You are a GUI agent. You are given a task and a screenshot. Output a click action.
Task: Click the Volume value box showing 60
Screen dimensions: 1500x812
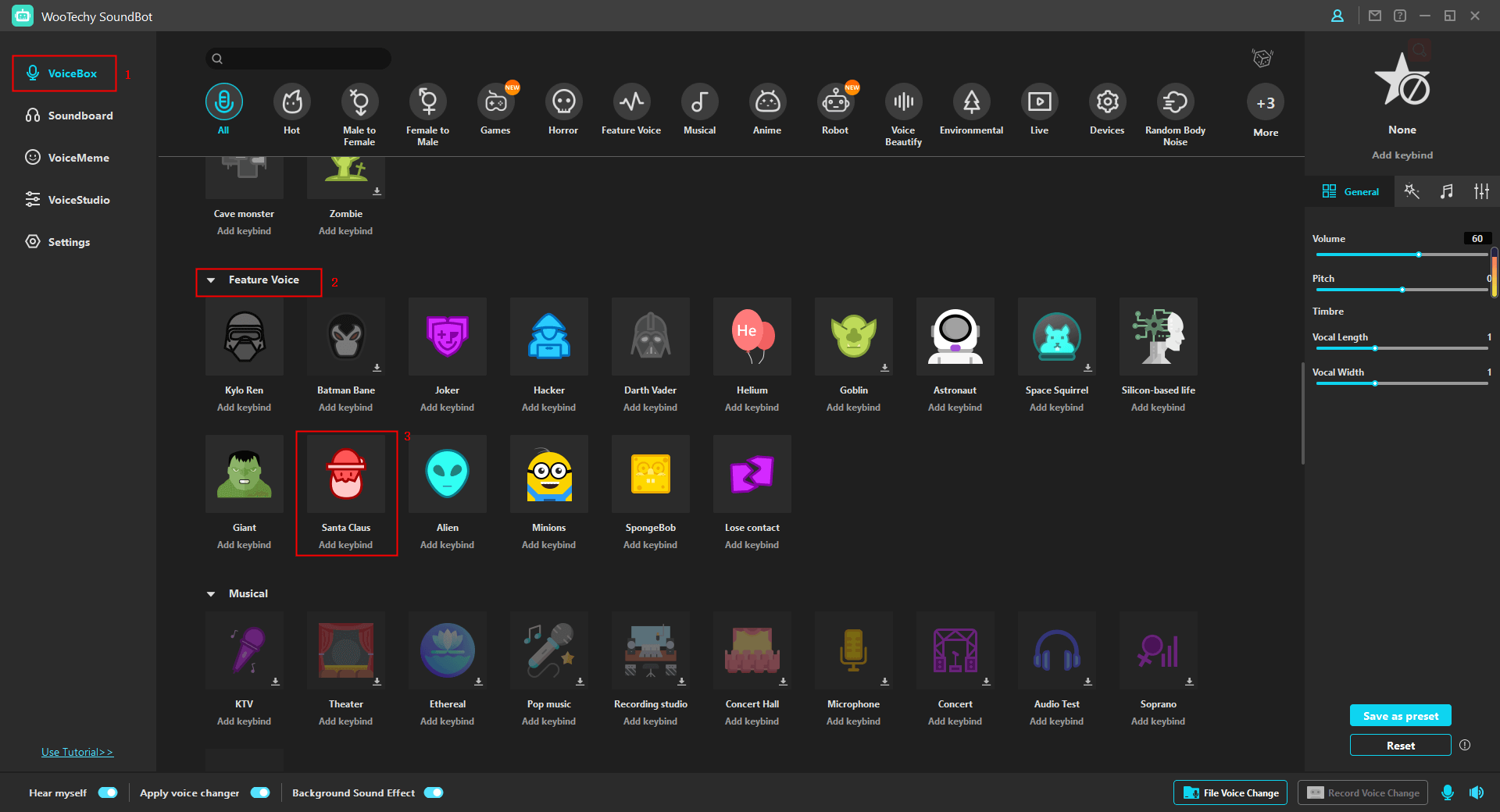point(1477,239)
